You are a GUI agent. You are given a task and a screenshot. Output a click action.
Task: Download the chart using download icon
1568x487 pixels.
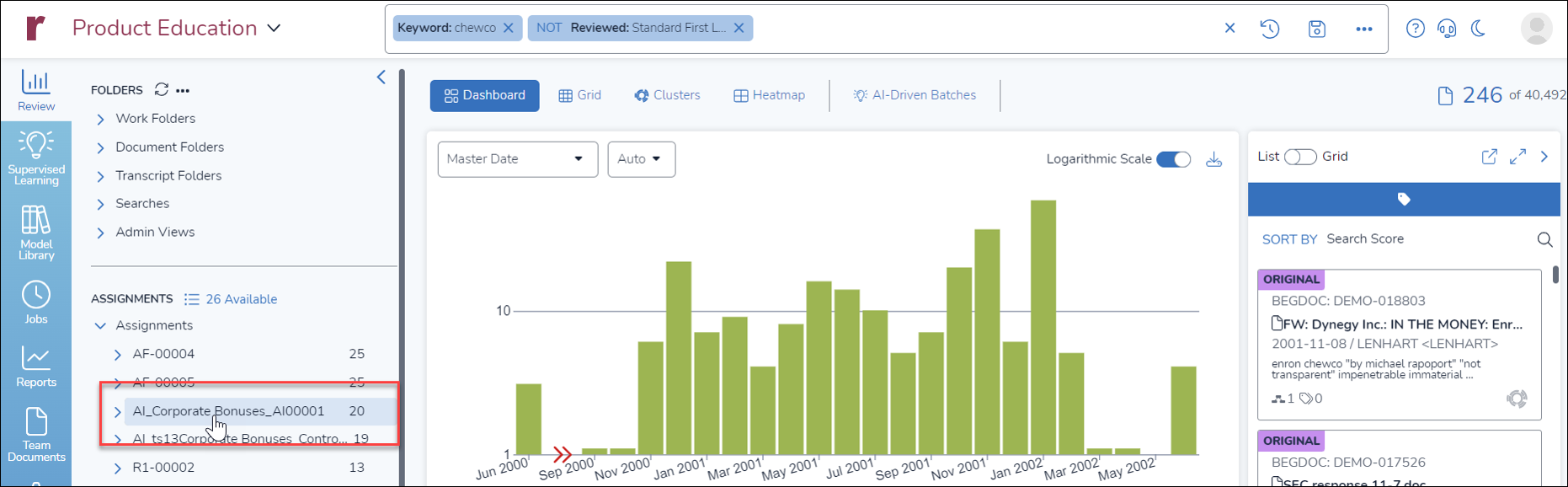(x=1213, y=159)
